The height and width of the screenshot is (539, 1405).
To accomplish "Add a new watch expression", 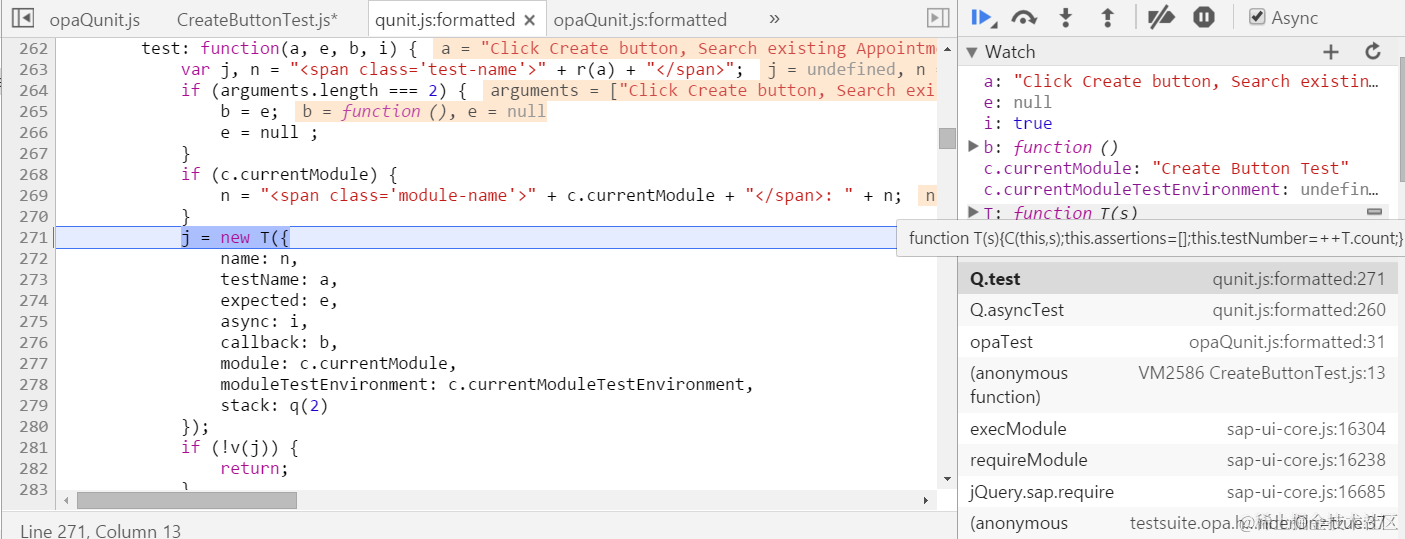I will tap(1330, 52).
